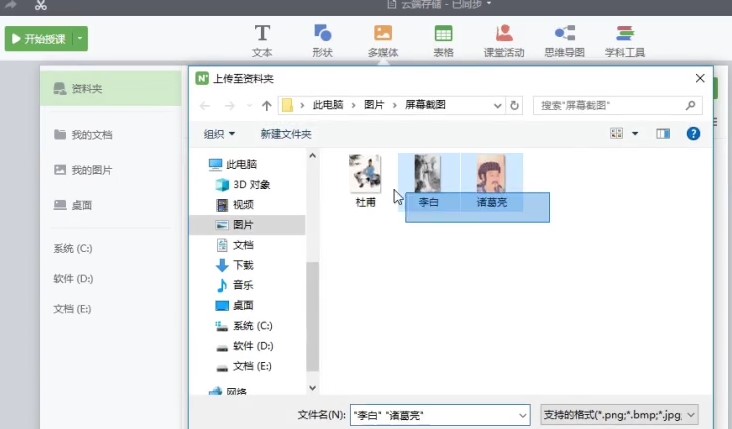732x429 pixels.
Task: Select the 文本 text tool
Action: coord(262,41)
